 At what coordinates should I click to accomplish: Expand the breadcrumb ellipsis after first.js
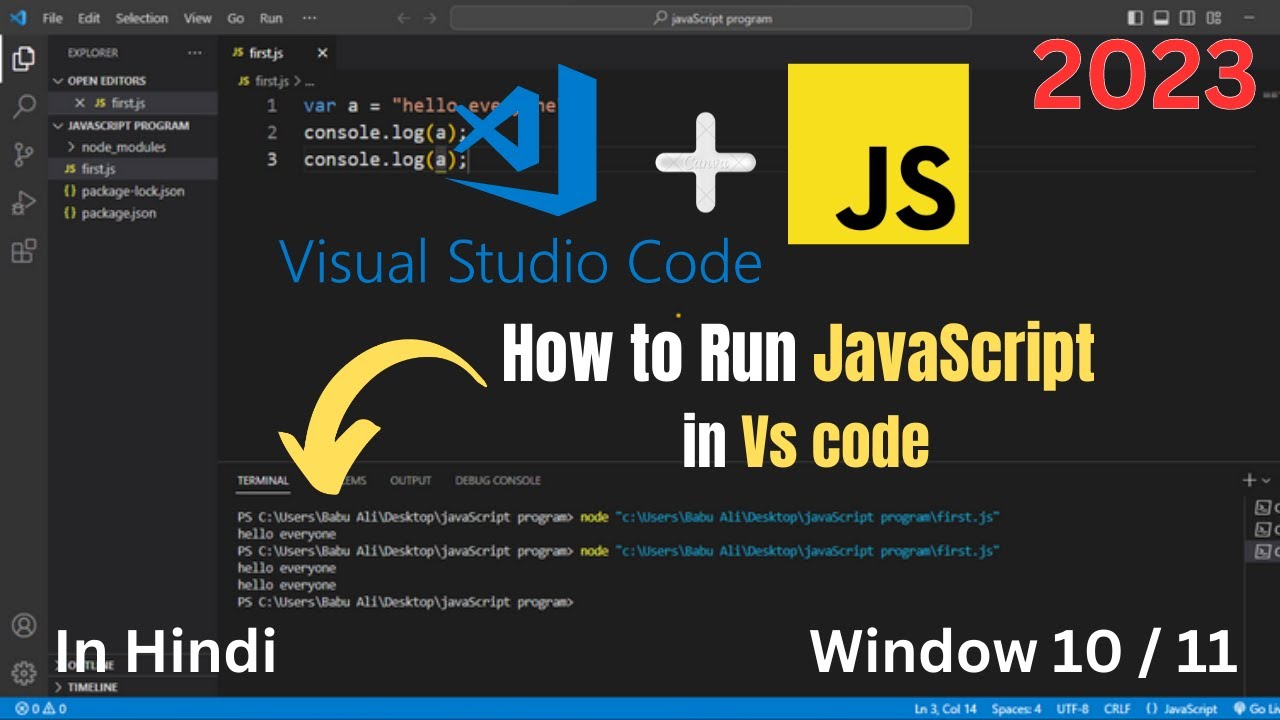click(309, 81)
